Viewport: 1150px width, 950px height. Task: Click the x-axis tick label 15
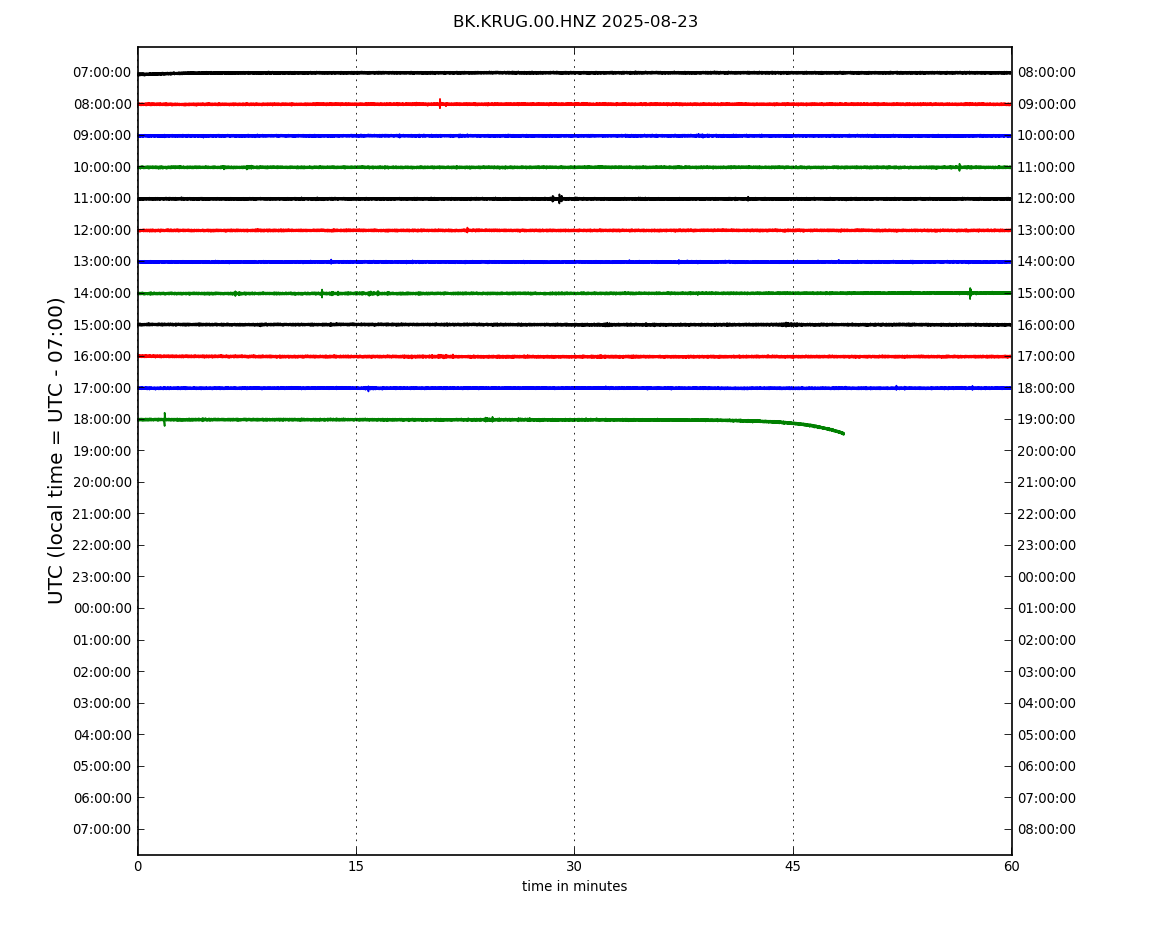click(x=356, y=866)
